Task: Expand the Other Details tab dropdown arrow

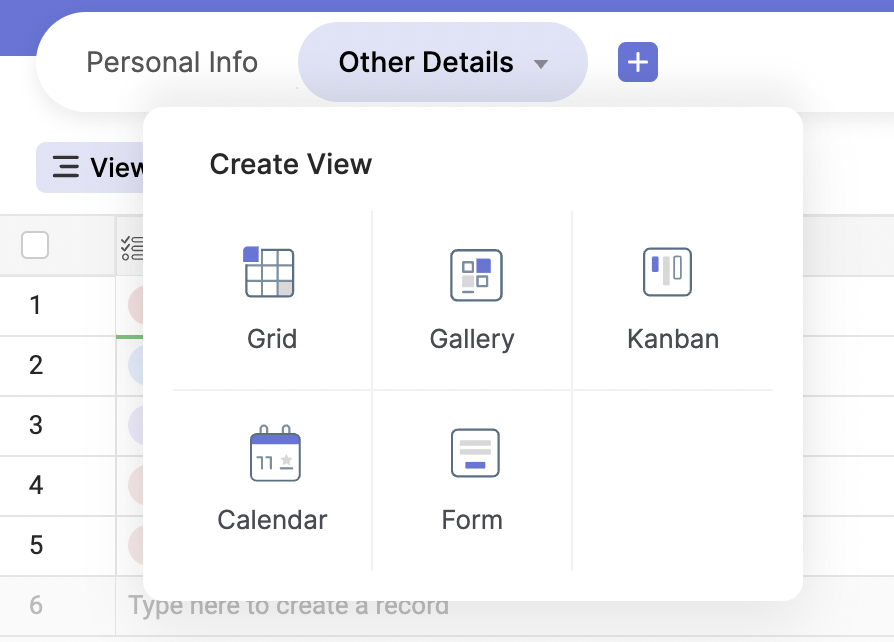Action: [x=541, y=64]
